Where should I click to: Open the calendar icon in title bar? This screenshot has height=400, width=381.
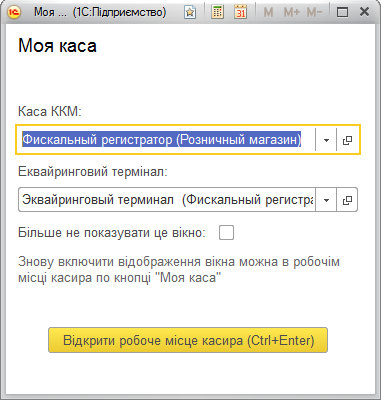coord(240,12)
